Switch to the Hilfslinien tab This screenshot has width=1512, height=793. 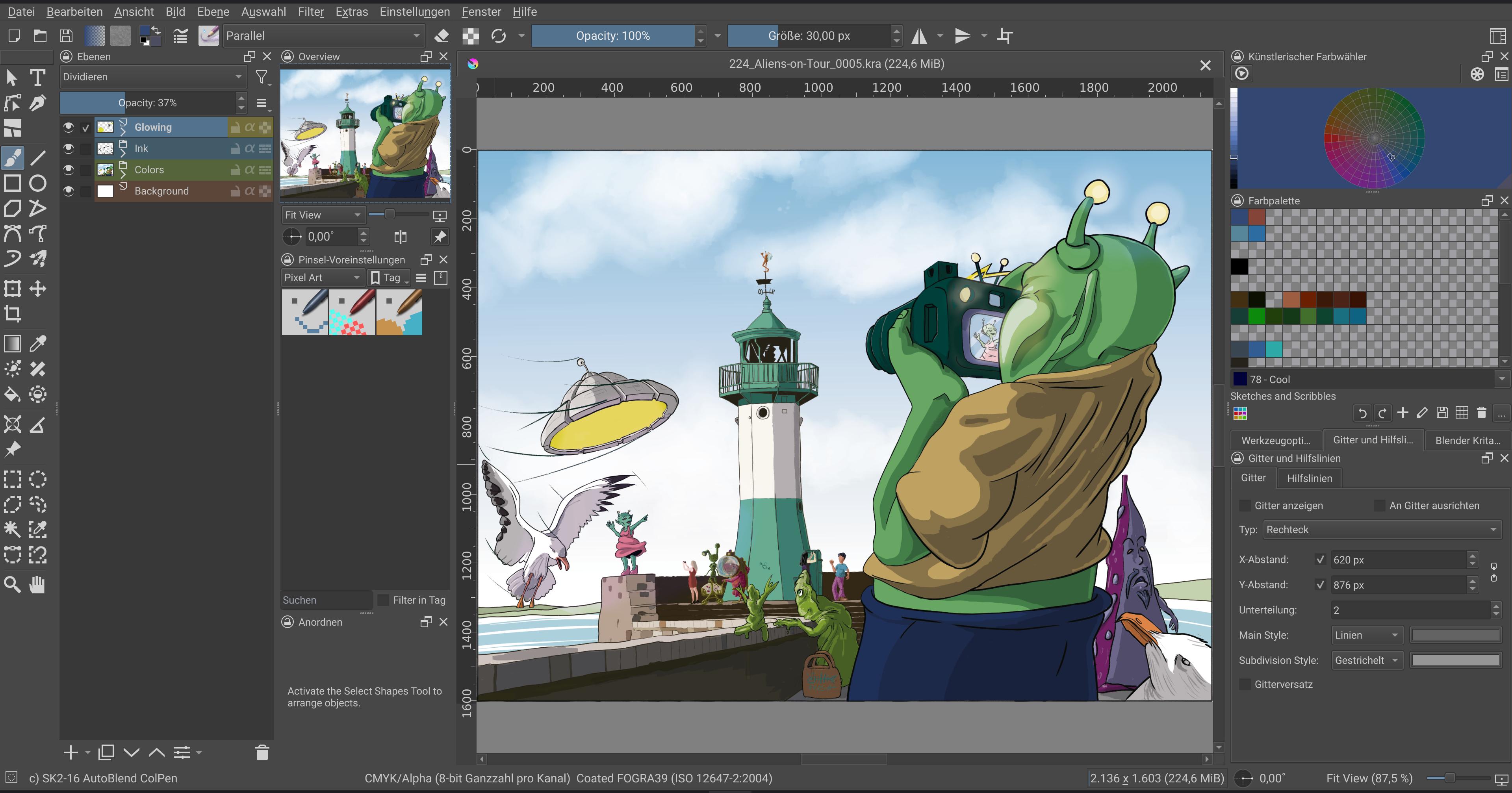[1309, 478]
